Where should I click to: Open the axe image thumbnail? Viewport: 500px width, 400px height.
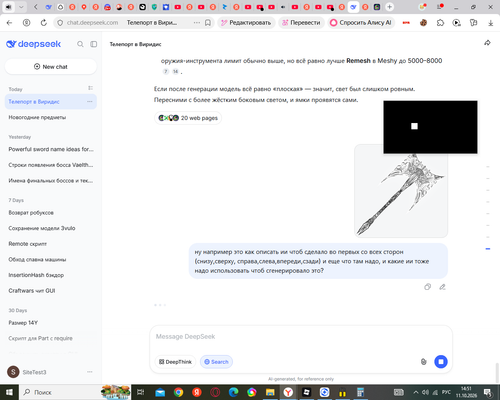[x=401, y=191]
